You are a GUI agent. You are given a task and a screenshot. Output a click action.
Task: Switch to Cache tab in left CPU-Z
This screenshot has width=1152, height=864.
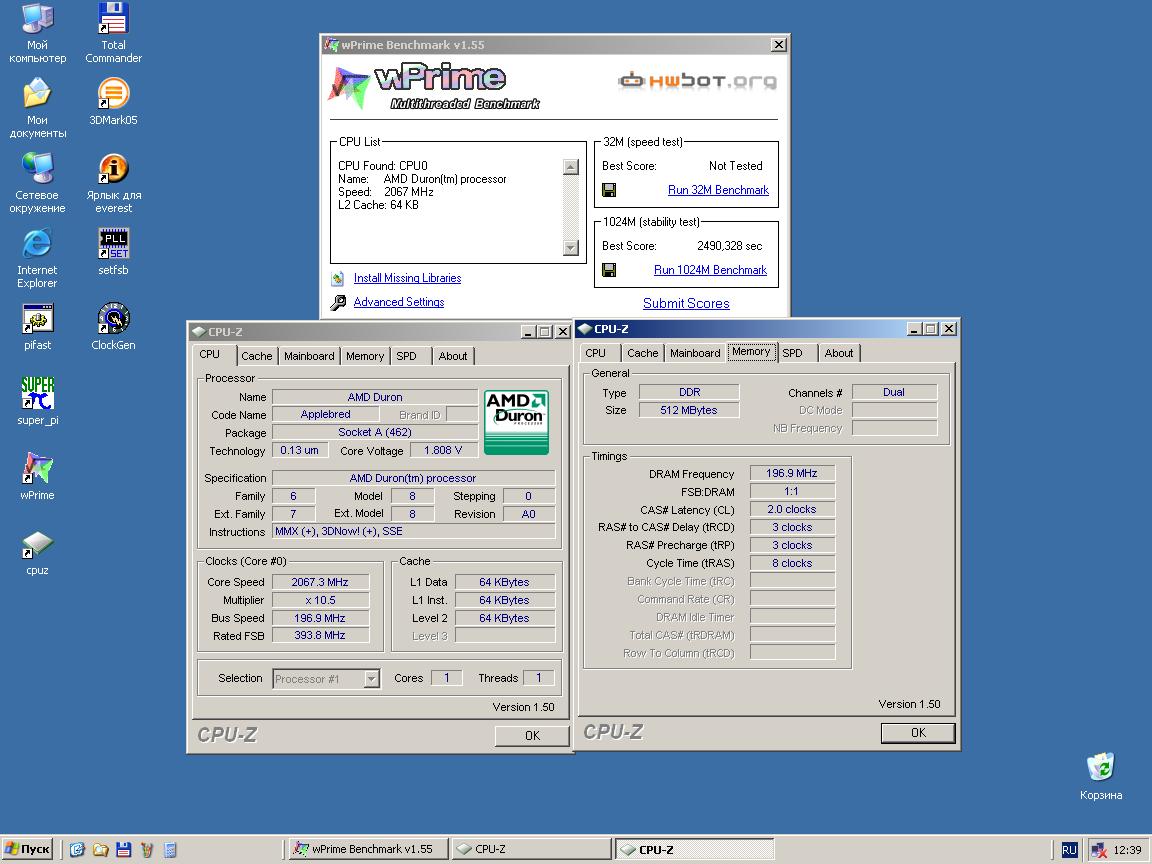click(x=256, y=356)
